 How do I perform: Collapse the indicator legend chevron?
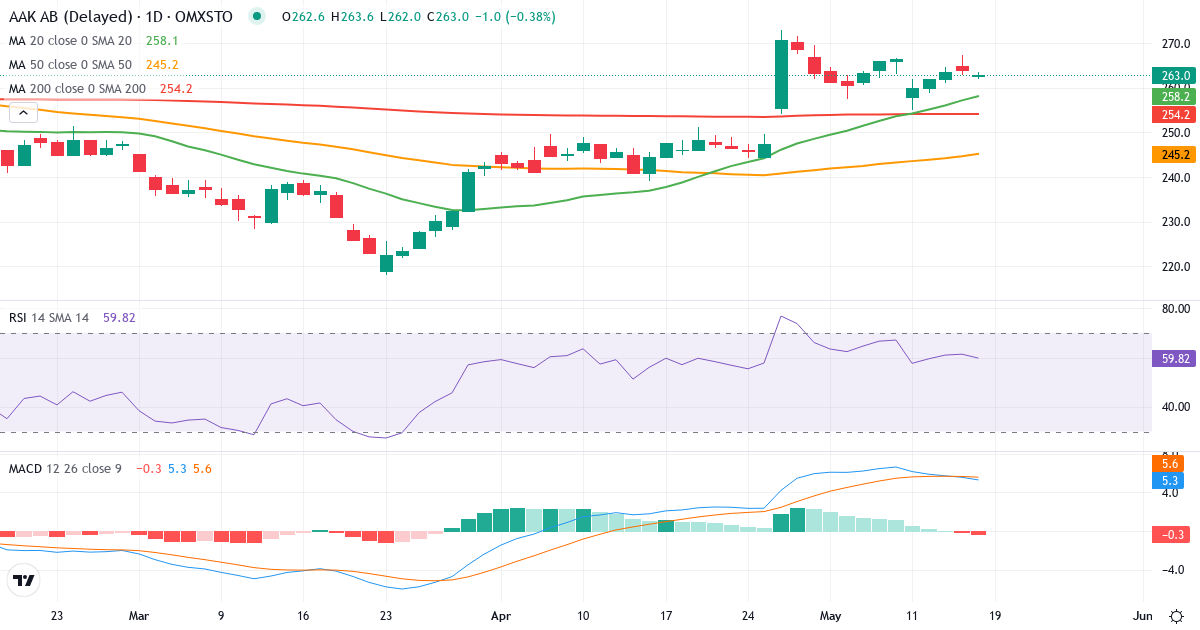(x=23, y=113)
